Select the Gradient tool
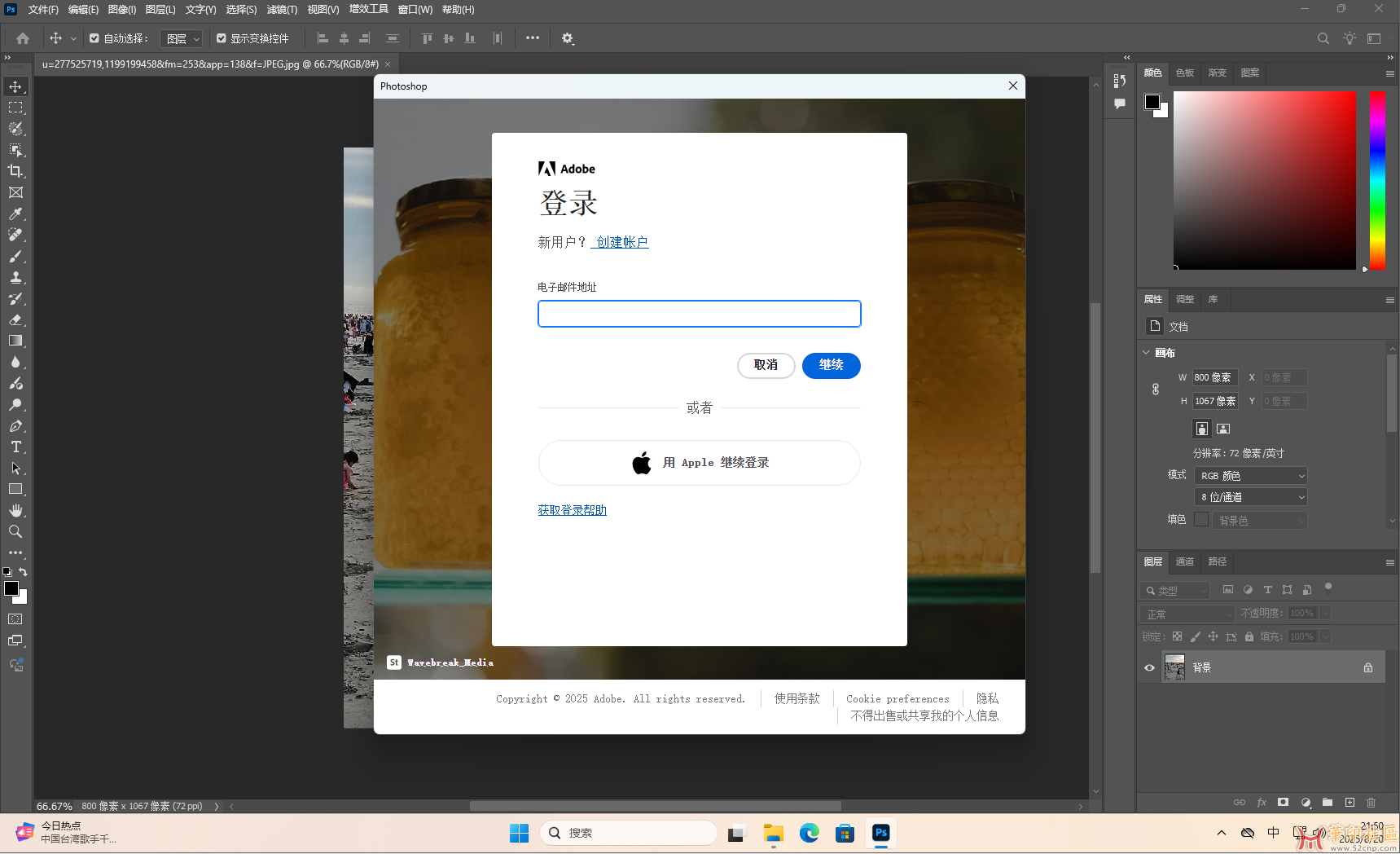The image size is (1400, 854). 15,341
